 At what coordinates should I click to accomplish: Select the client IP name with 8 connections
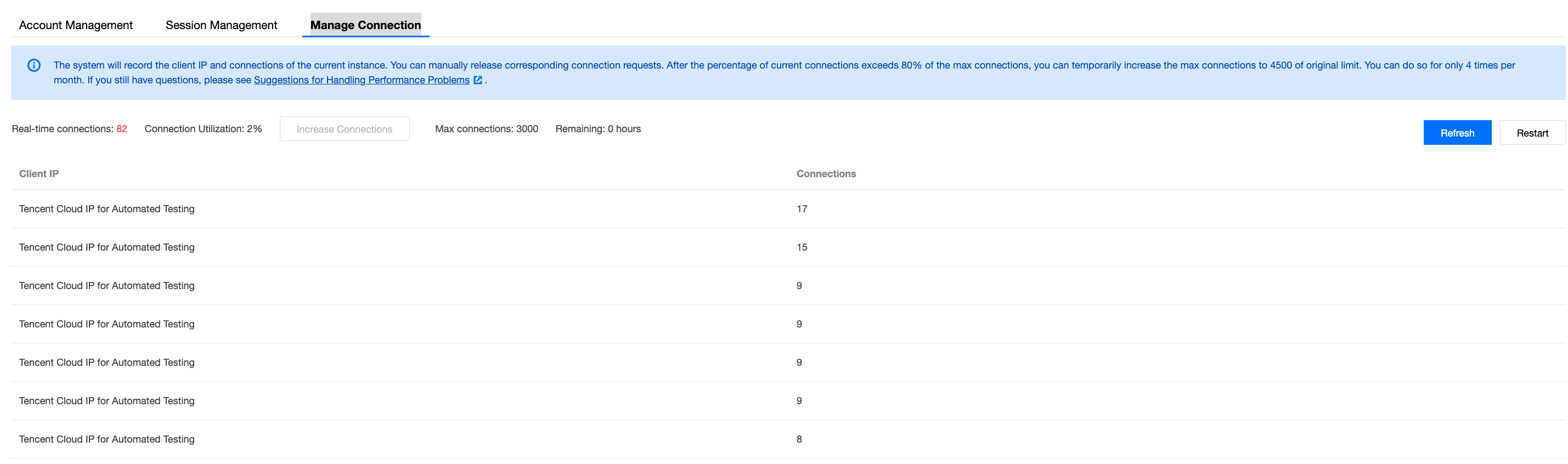click(106, 439)
